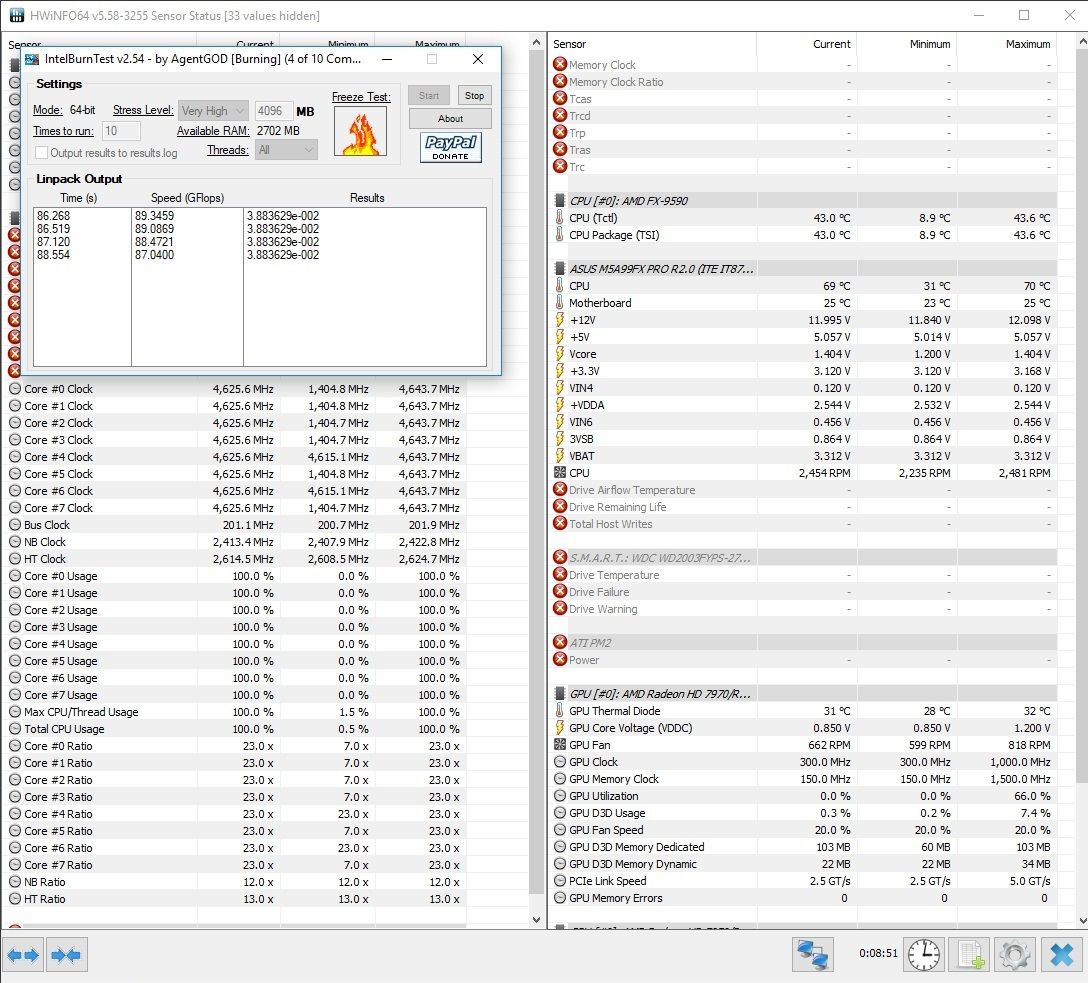
Task: Click the Motherboard thermometer icon
Action: (x=559, y=302)
